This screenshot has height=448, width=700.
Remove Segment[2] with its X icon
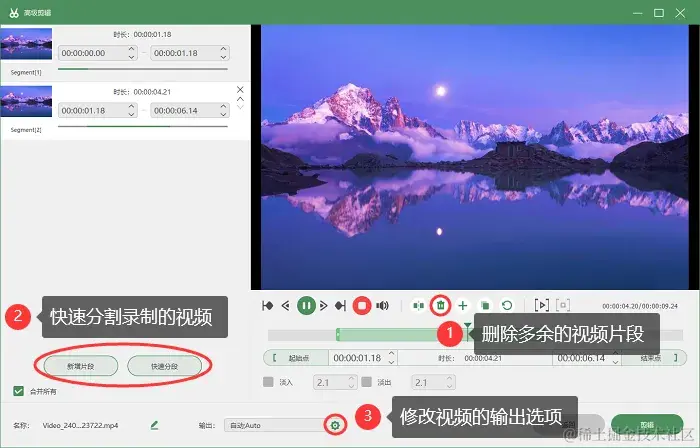240,90
